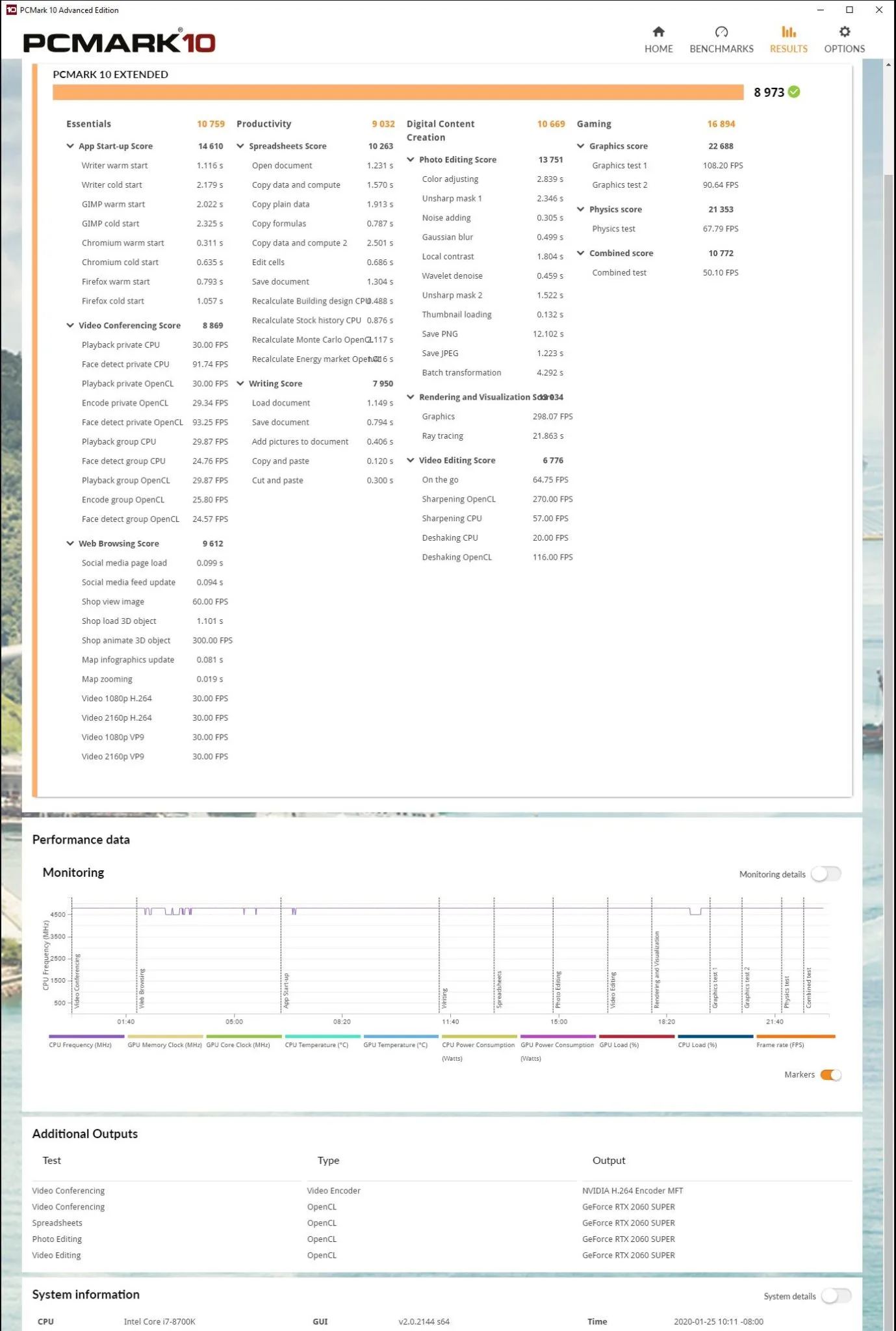
Task: Collapse Video Conferencing Score section
Action: [x=70, y=326]
